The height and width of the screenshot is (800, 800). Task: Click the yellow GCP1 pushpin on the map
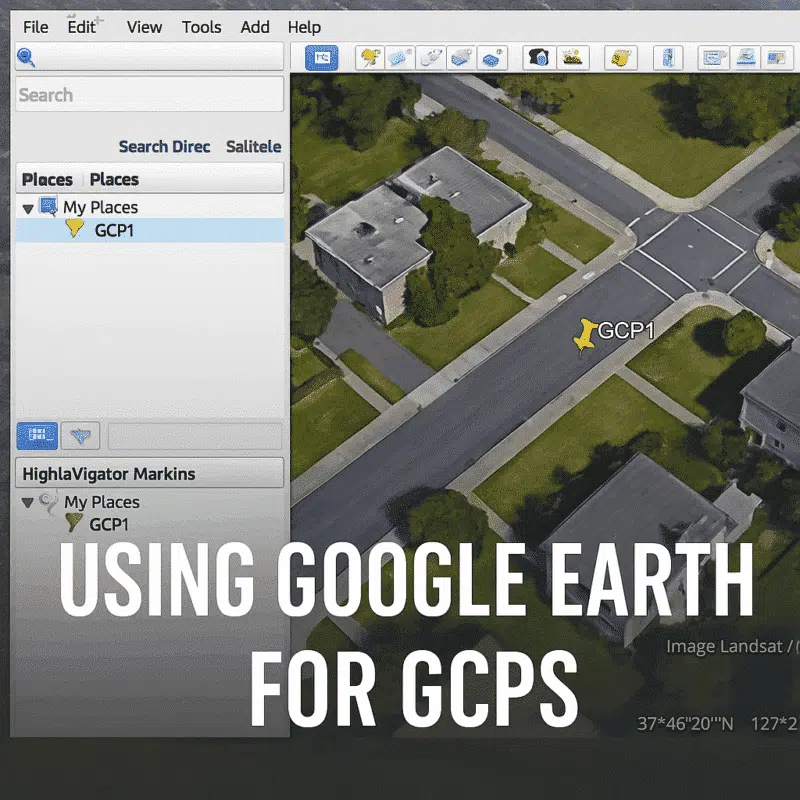[x=585, y=336]
